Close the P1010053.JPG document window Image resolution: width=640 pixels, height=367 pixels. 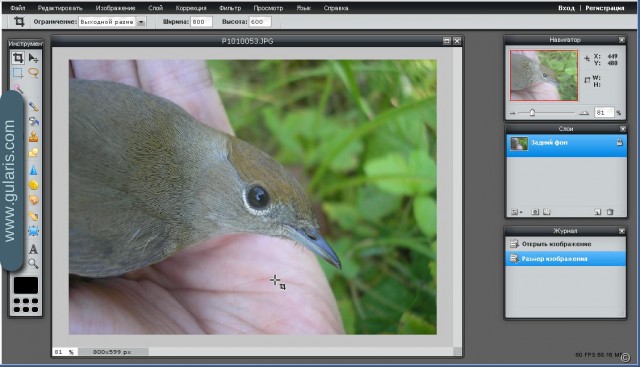point(457,41)
